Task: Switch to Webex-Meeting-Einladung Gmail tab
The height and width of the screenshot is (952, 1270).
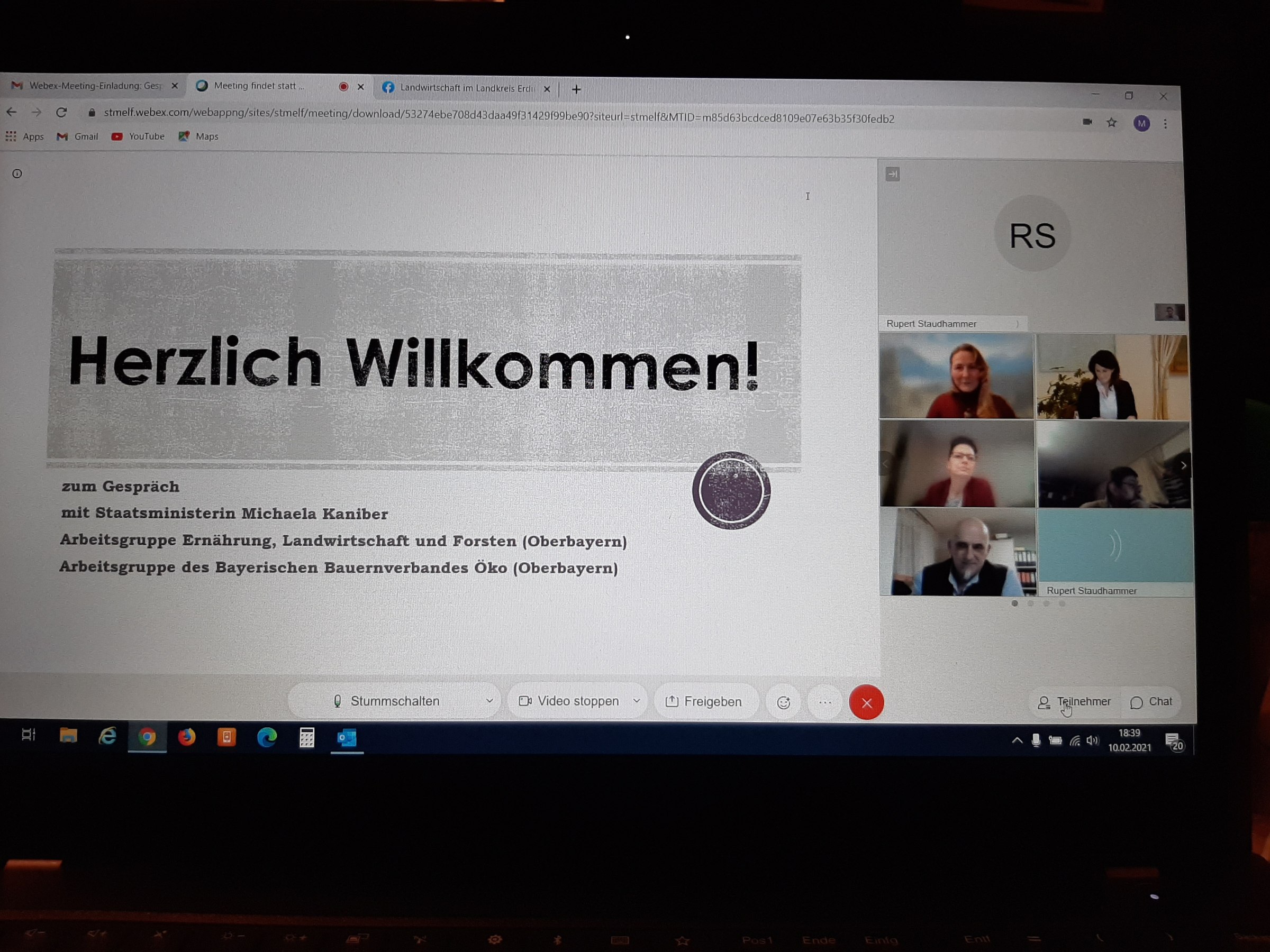Action: [92, 86]
